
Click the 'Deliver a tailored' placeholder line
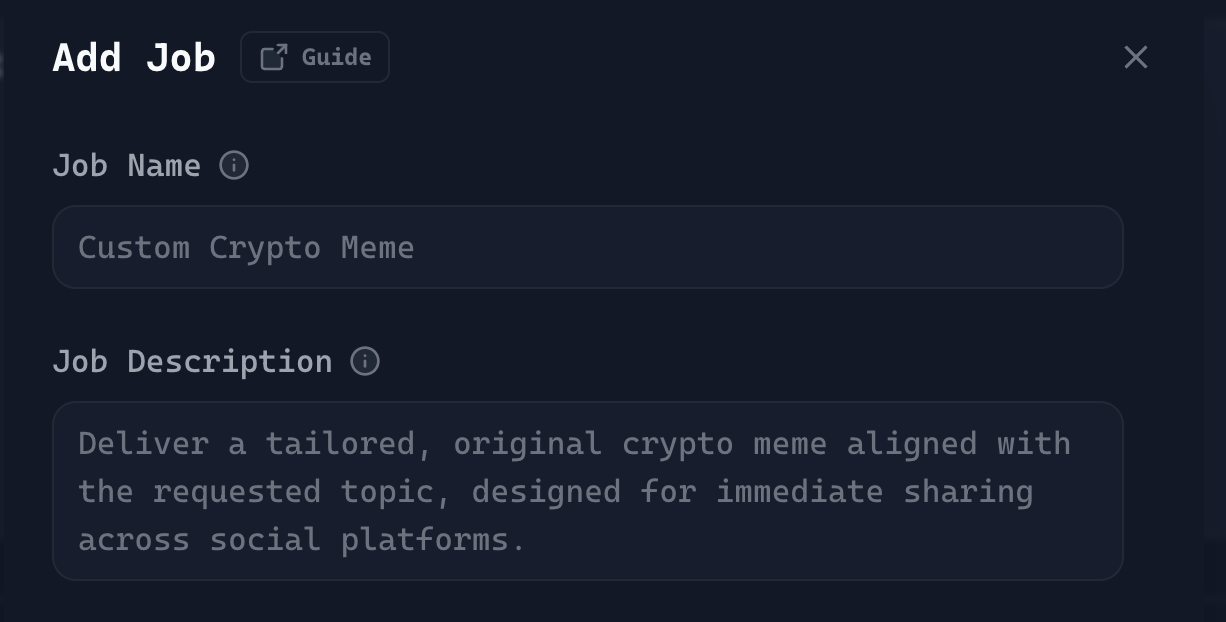[574, 444]
